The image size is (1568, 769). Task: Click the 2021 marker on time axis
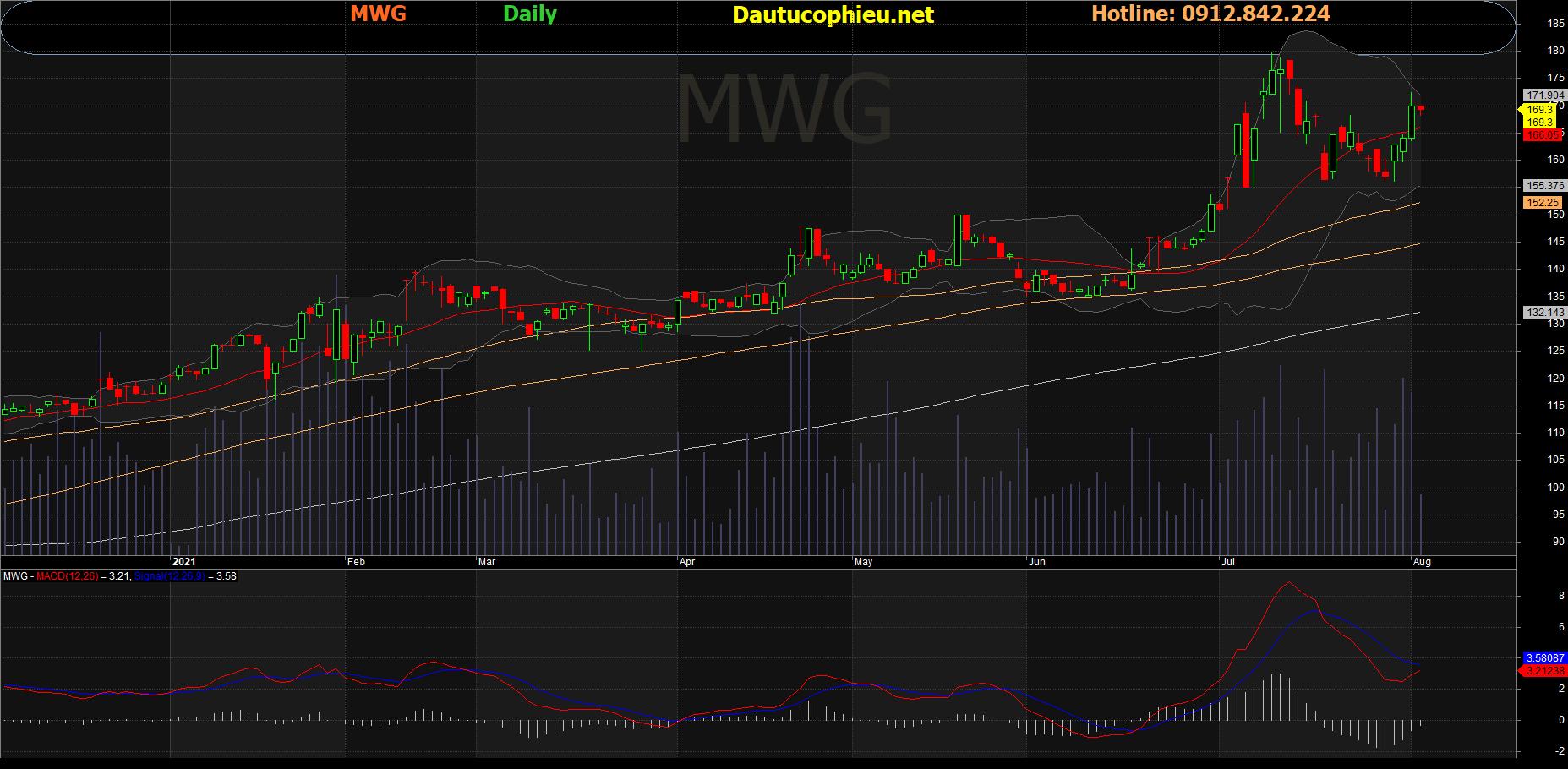point(183,562)
